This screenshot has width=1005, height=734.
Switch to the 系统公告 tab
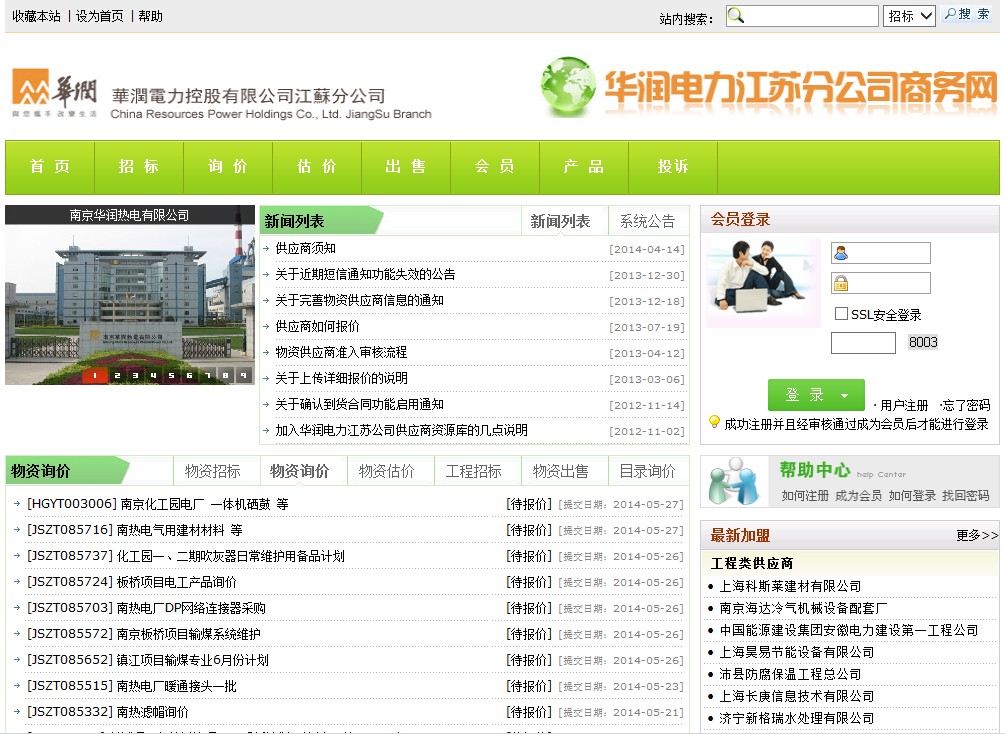click(648, 221)
